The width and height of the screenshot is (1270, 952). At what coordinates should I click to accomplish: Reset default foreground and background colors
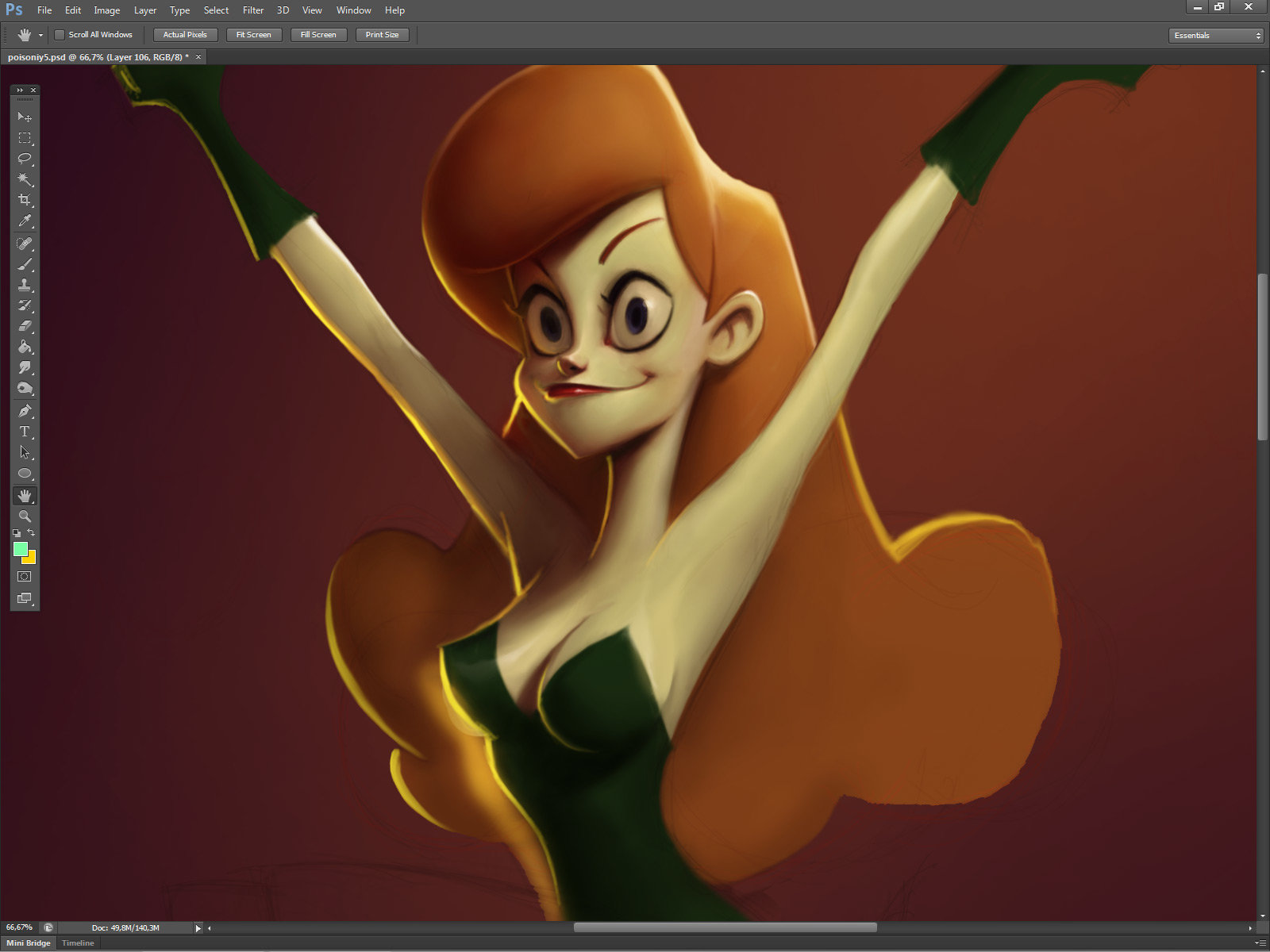click(17, 533)
